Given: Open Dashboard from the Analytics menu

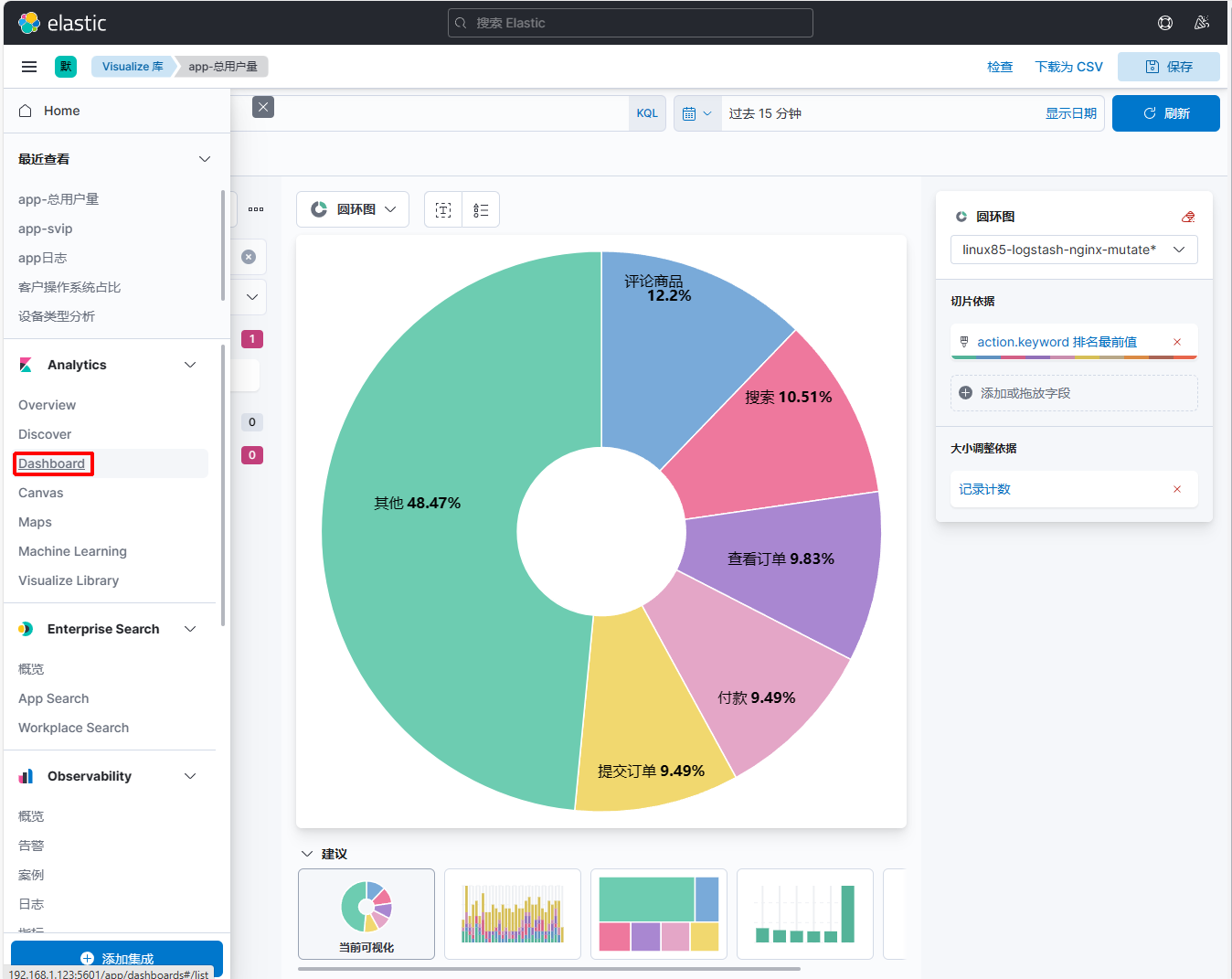Looking at the screenshot, I should [52, 463].
